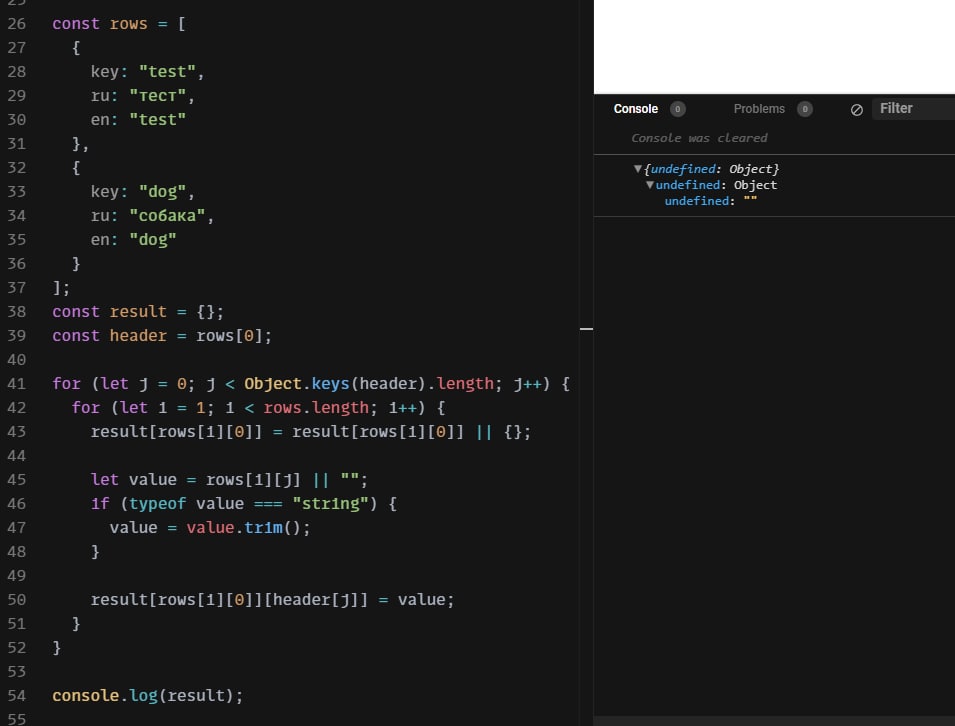
Task: Click the 'en: "test"' line
Action: tap(138, 120)
